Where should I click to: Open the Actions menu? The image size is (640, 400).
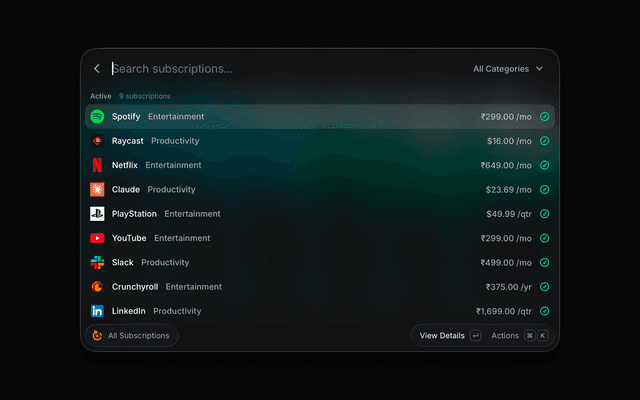click(505, 336)
